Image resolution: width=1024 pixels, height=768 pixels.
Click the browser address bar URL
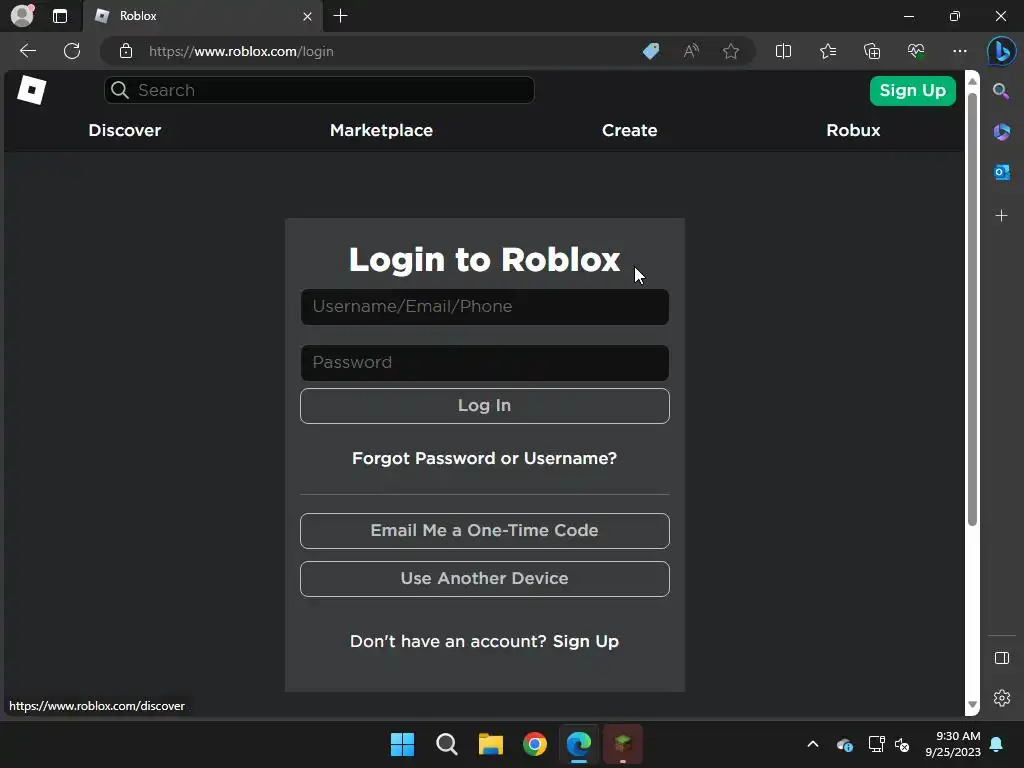241,51
